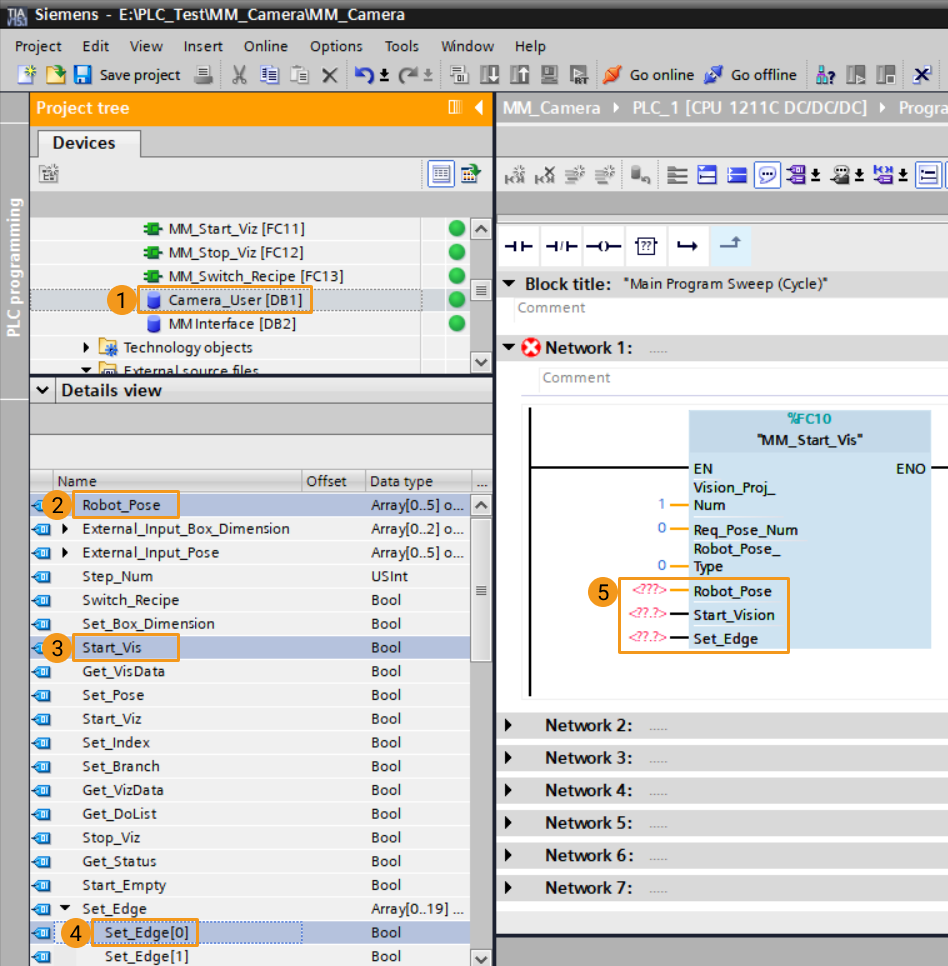The height and width of the screenshot is (966, 948).
Task: Click the Cut scissors icon
Action: click(239, 75)
